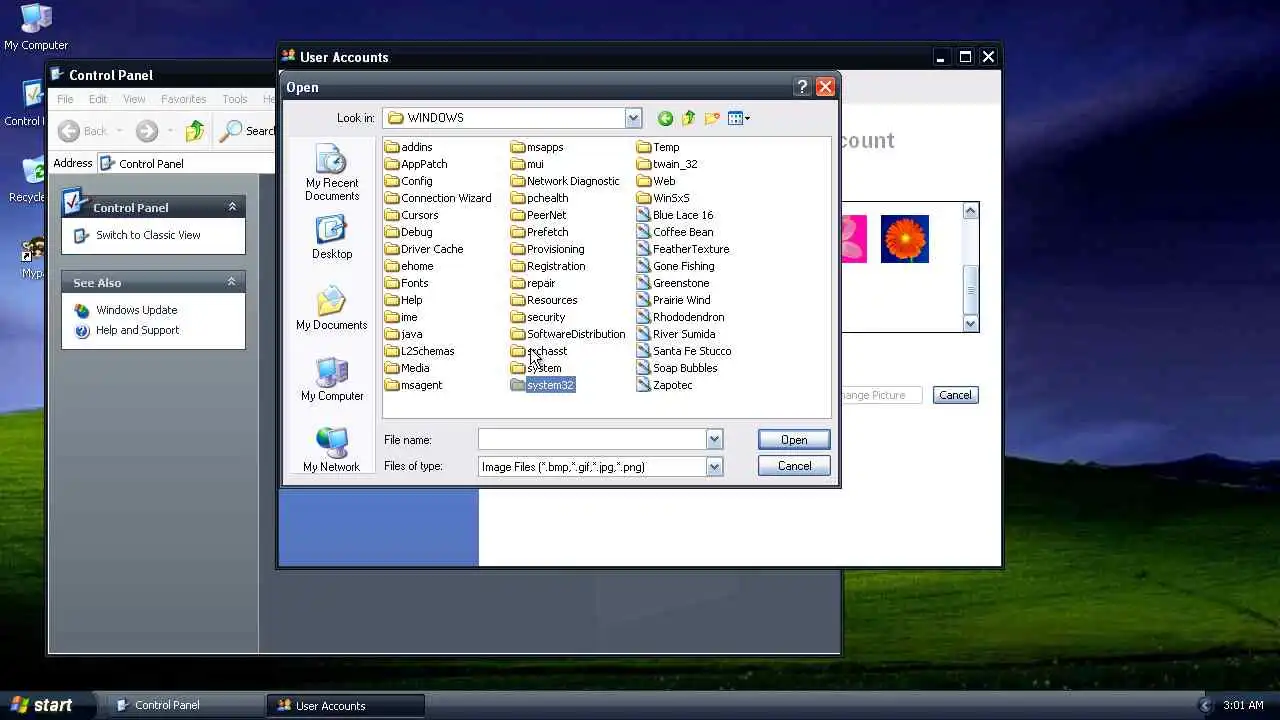Open the Tools menu in Control Panel
The width and height of the screenshot is (1280, 720).
click(235, 99)
